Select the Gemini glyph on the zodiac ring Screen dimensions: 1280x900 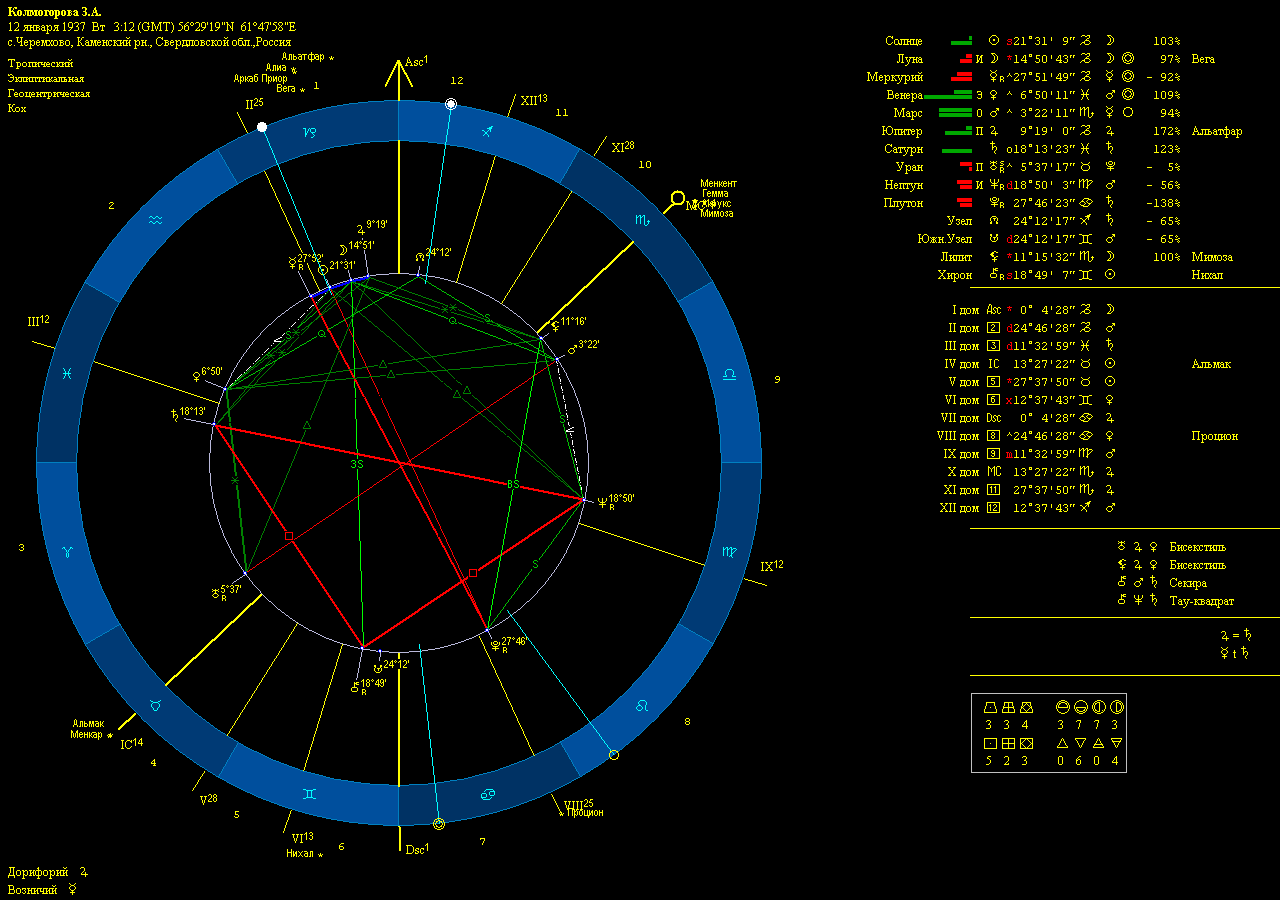(x=308, y=795)
